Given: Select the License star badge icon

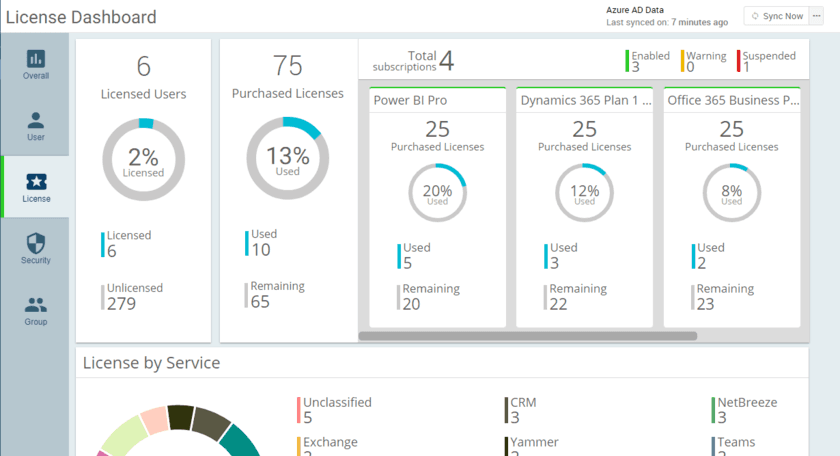Looking at the screenshot, I should pyautogui.click(x=35, y=182).
